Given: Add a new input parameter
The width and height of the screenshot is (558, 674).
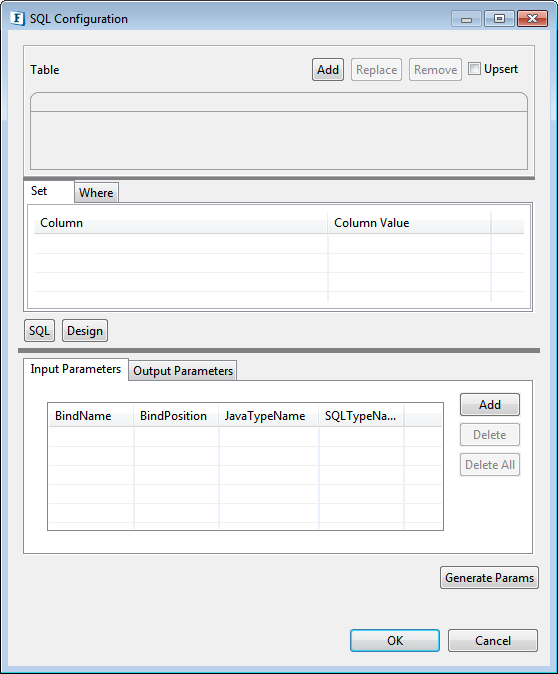Looking at the screenshot, I should tap(490, 404).
